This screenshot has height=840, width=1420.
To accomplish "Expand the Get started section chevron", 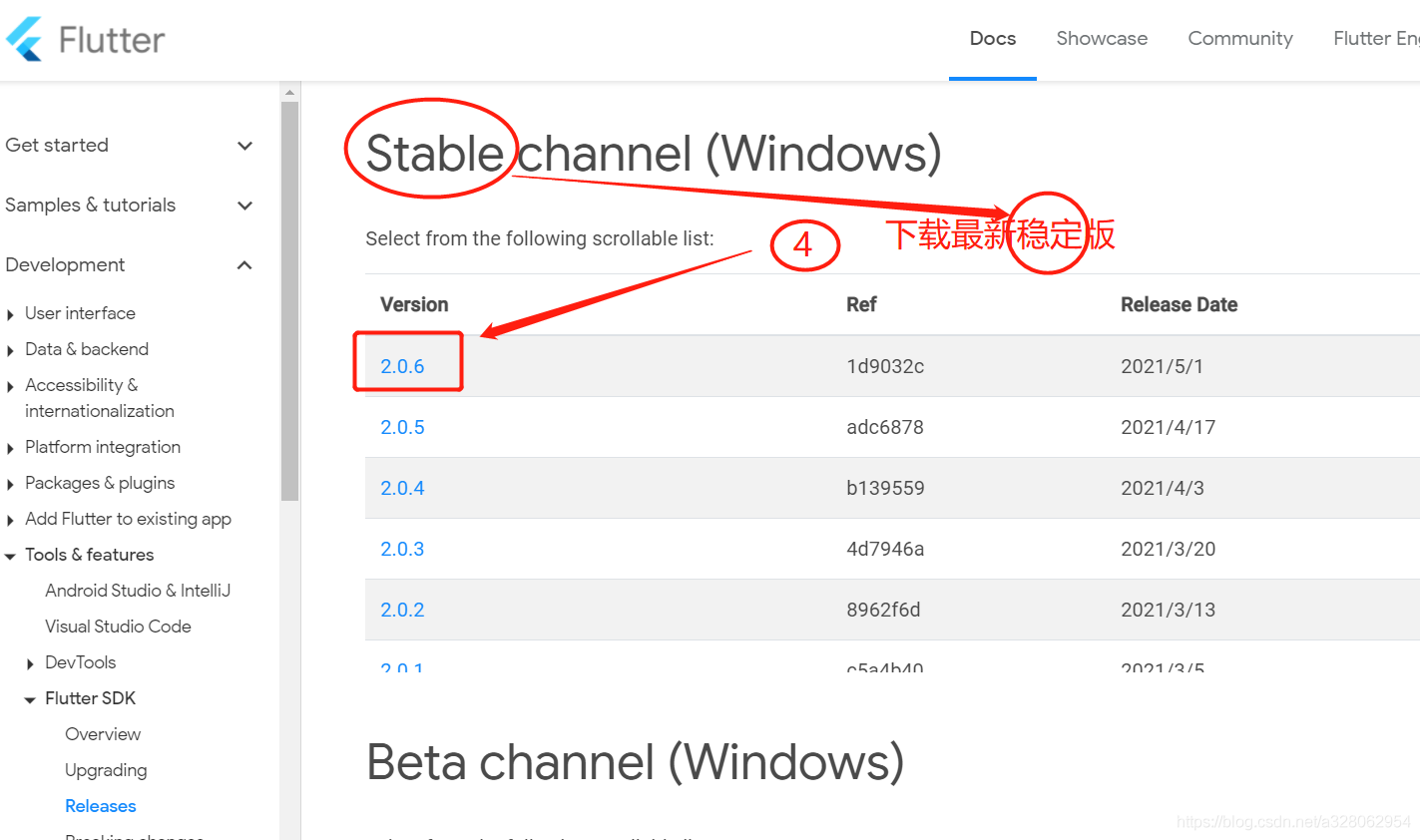I will 244,146.
